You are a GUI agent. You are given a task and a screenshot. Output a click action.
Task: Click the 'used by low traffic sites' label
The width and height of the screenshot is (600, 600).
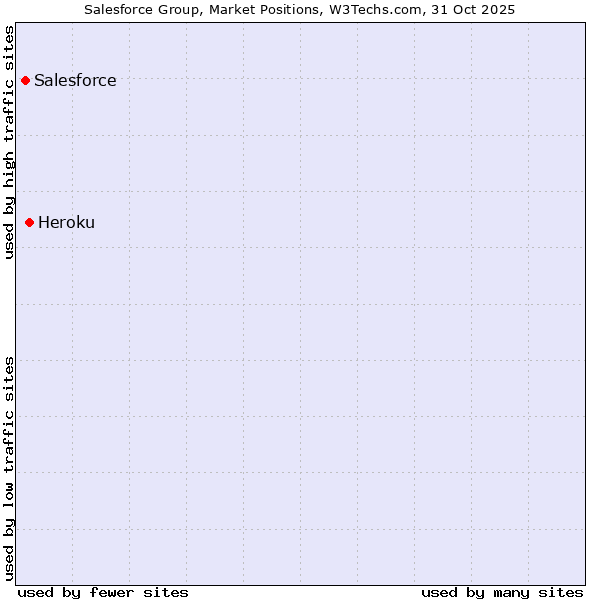(9, 469)
